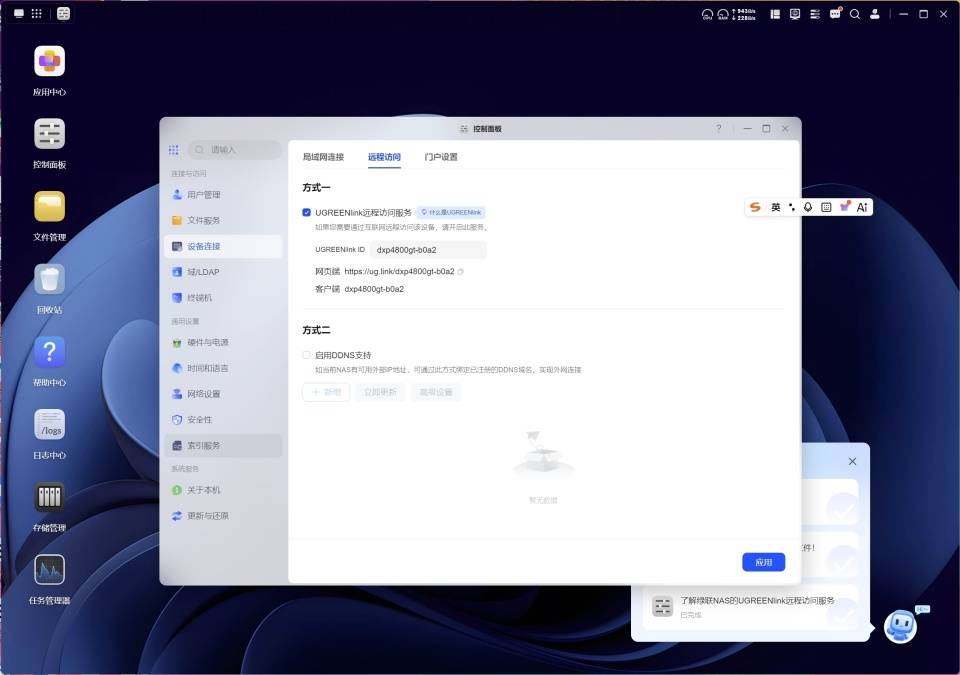This screenshot has width=960, height=675.
Task: Open 更新与还原 in the sidebar
Action: coord(223,516)
